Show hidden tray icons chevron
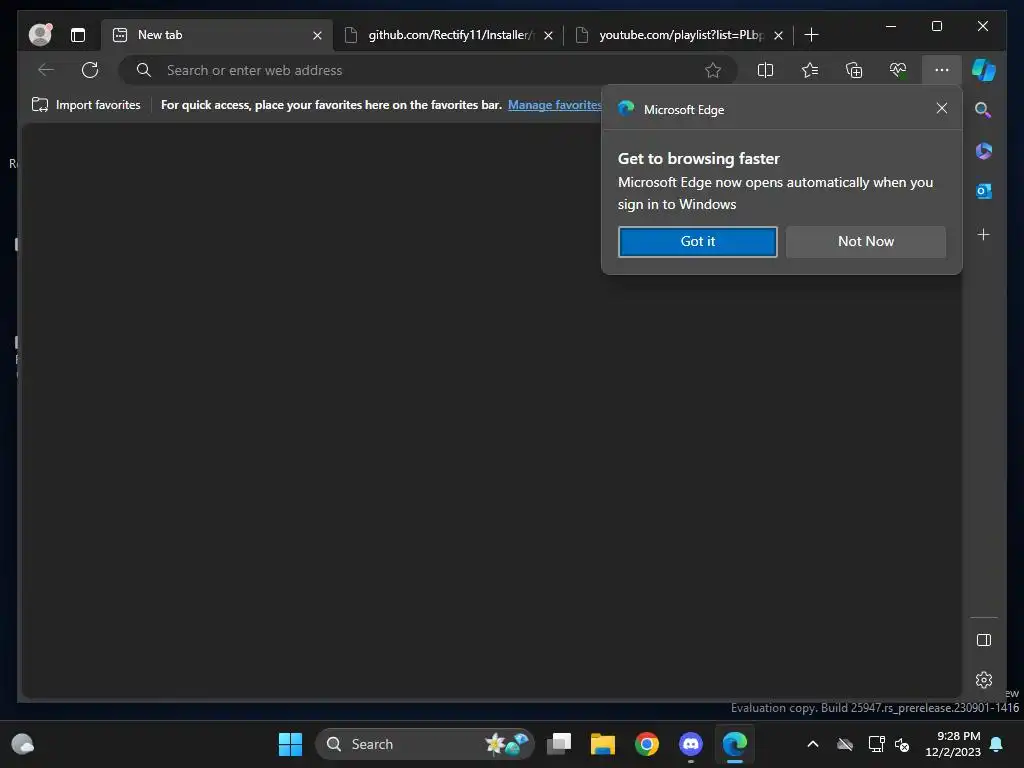The width and height of the screenshot is (1024, 768). pos(813,744)
